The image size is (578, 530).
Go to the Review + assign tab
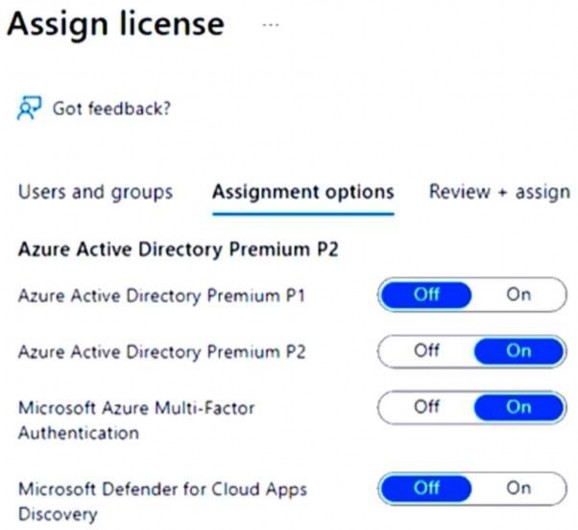[x=499, y=192]
